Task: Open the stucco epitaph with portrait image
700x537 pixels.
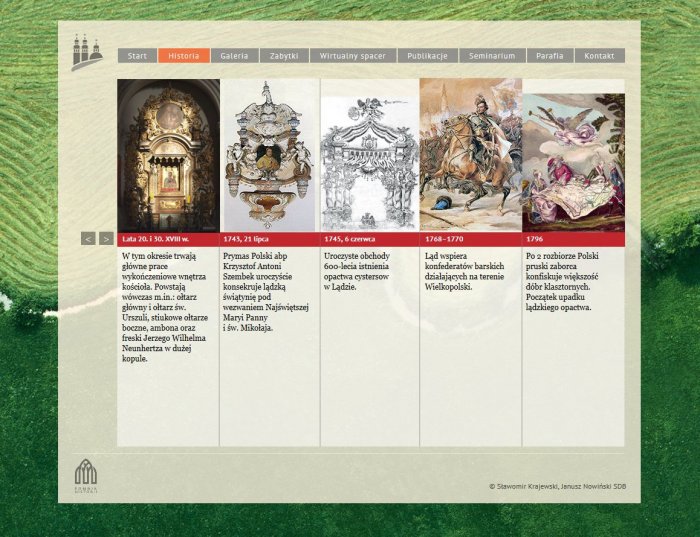Action: (x=270, y=155)
